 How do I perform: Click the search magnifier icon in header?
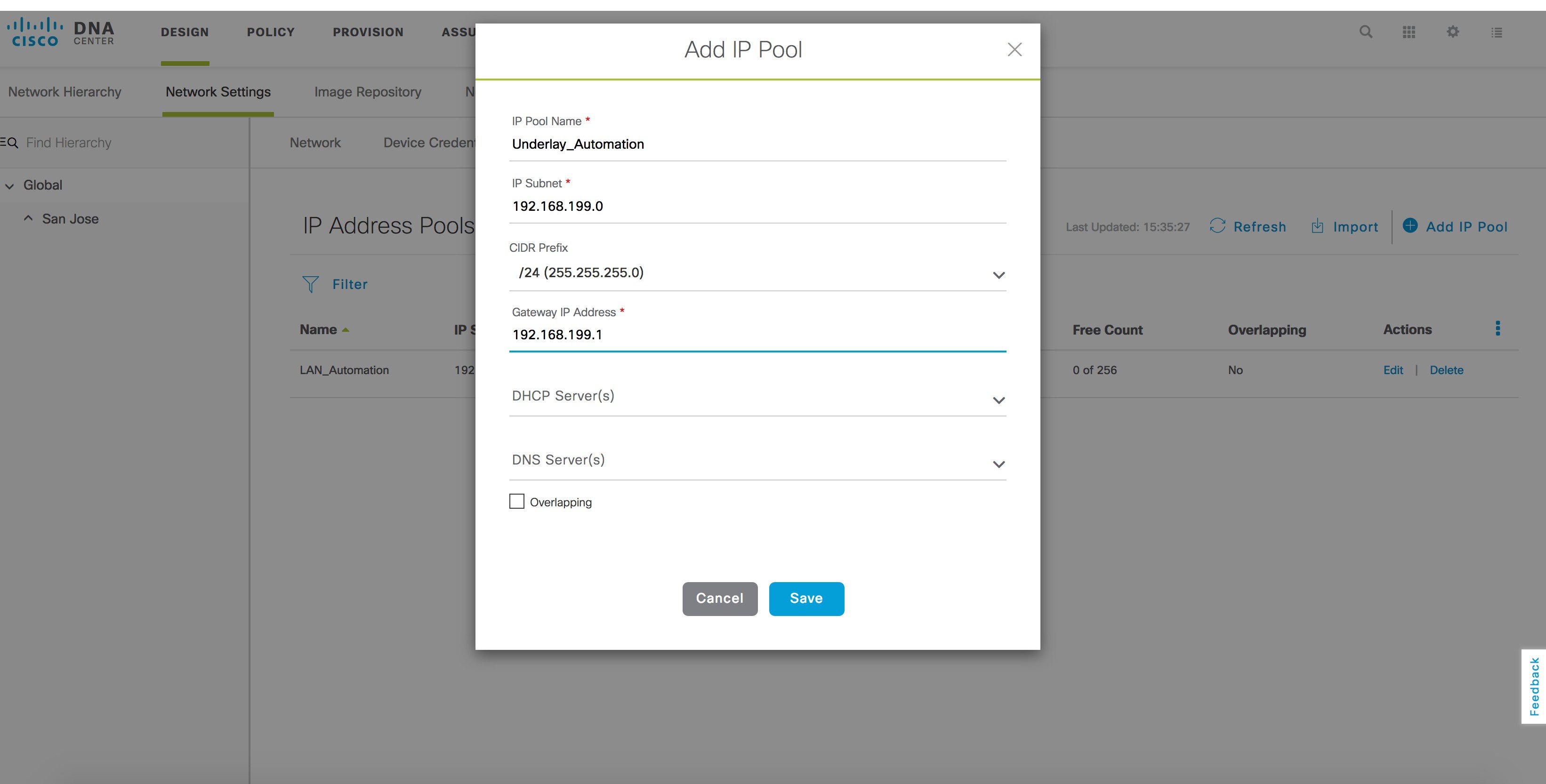(x=1365, y=32)
